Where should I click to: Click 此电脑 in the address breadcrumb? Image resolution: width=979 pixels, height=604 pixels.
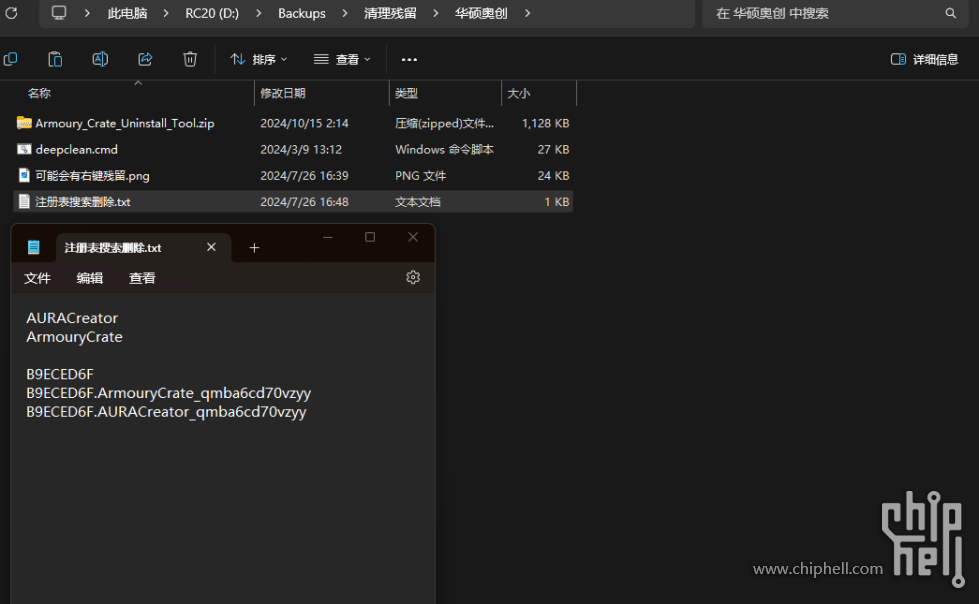click(x=127, y=13)
